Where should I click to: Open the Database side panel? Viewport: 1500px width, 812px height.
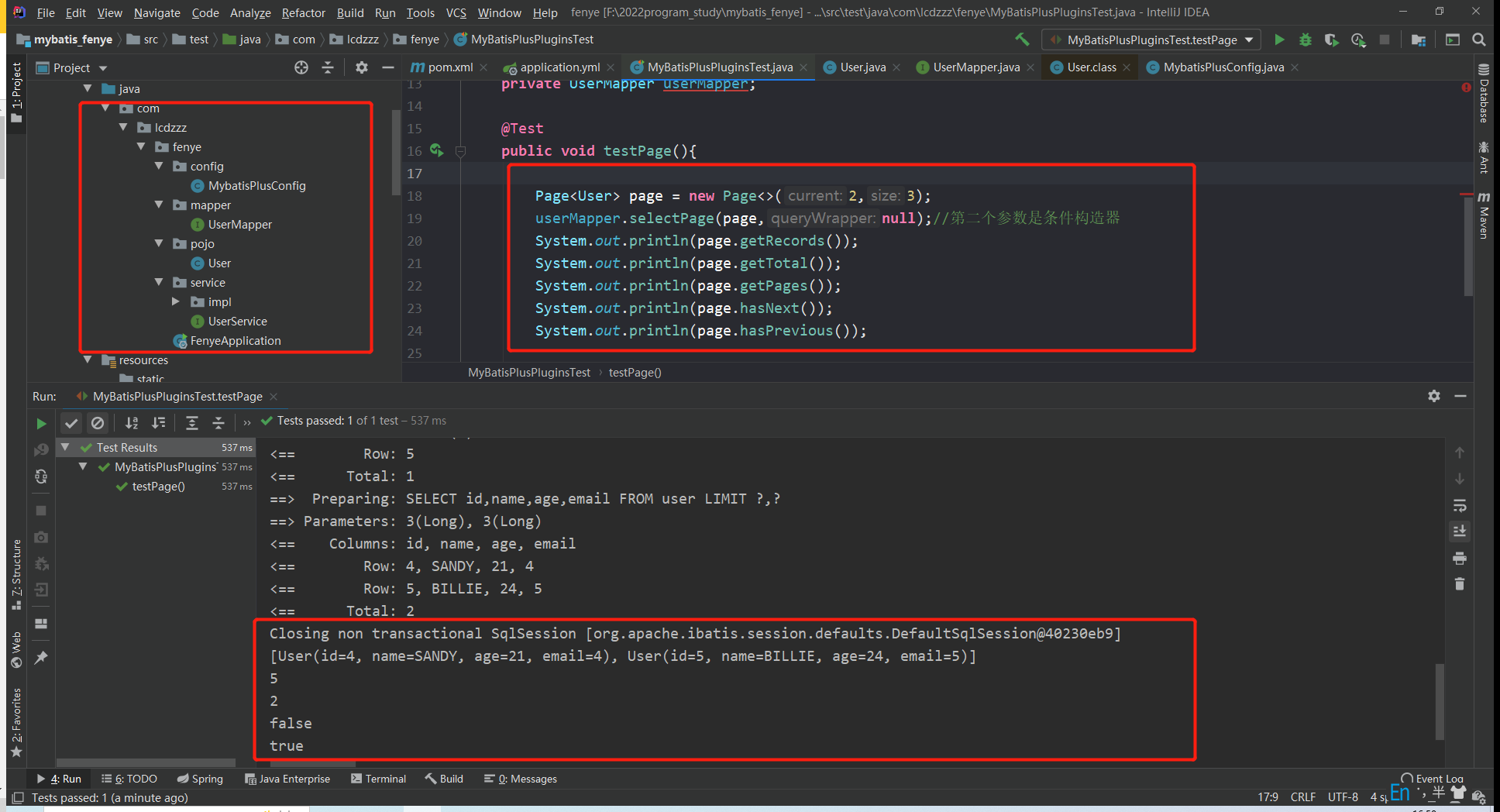click(1484, 93)
